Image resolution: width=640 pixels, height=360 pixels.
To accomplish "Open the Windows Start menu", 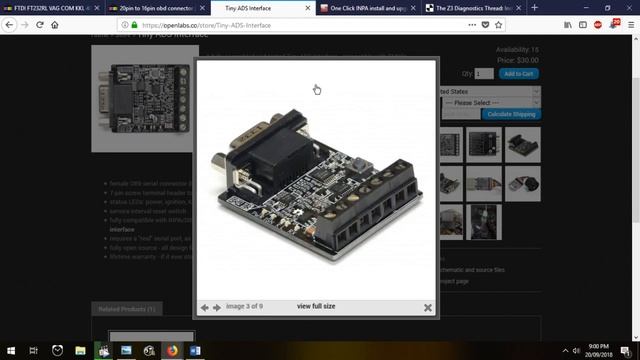I will [11, 351].
